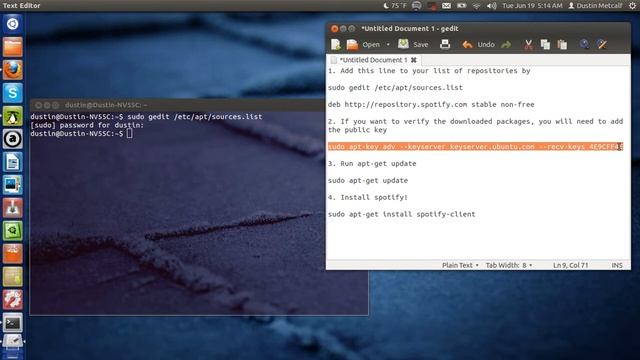Open the messaging chat bubble indicator
Image resolution: width=640 pixels, height=360 pixels.
pos(416,6)
